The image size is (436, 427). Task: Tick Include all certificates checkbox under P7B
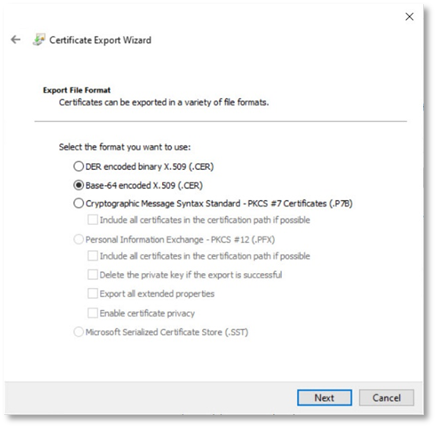coord(92,220)
